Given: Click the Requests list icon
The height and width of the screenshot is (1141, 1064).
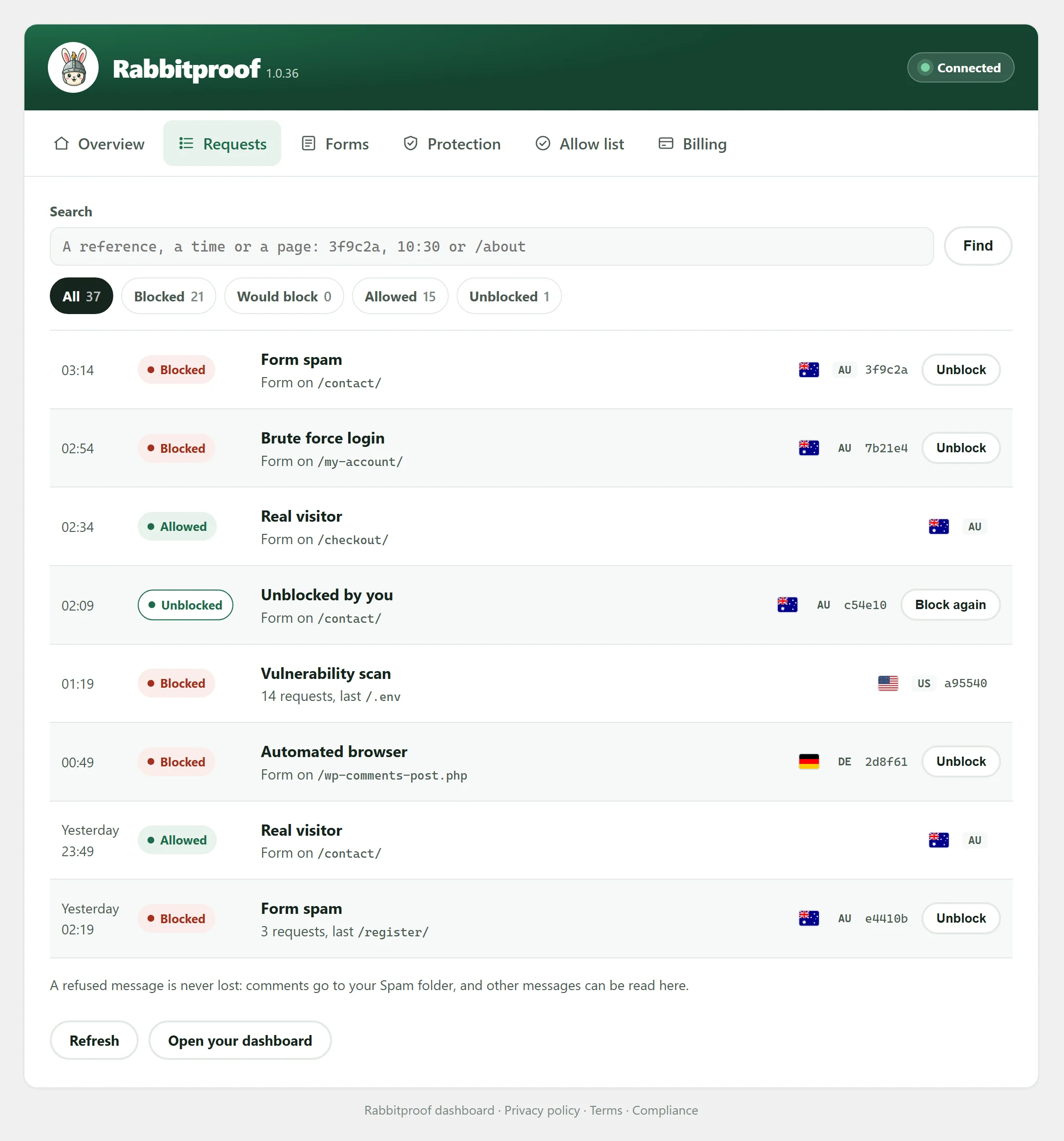Looking at the screenshot, I should [186, 144].
